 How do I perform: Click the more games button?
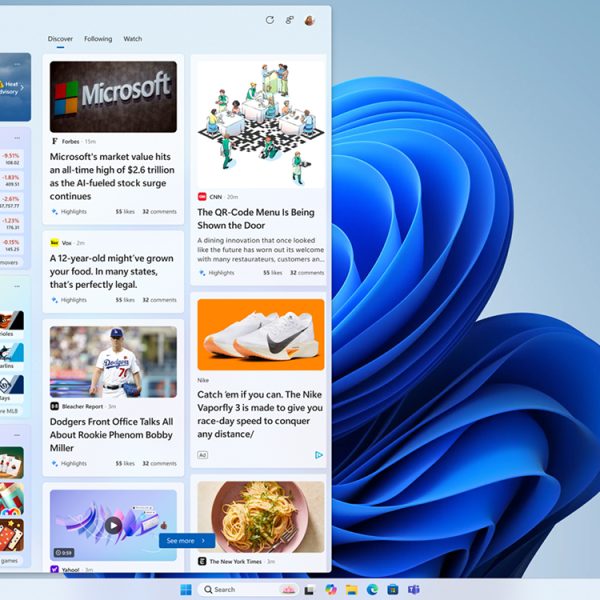click(10, 561)
